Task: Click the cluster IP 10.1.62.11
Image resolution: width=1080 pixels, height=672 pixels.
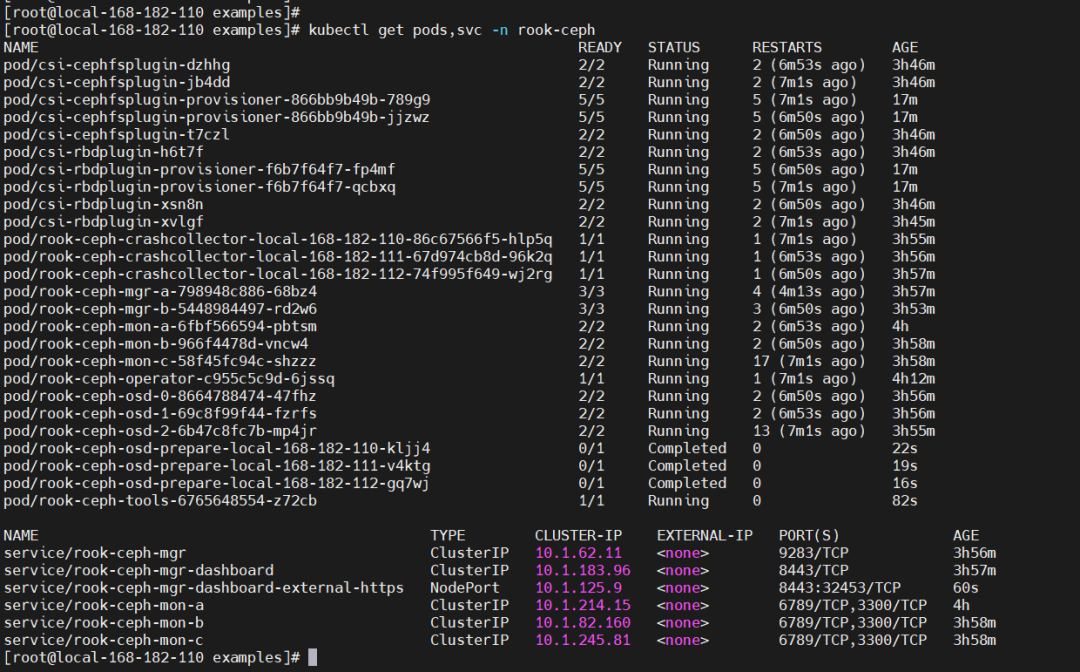Action: (x=578, y=553)
